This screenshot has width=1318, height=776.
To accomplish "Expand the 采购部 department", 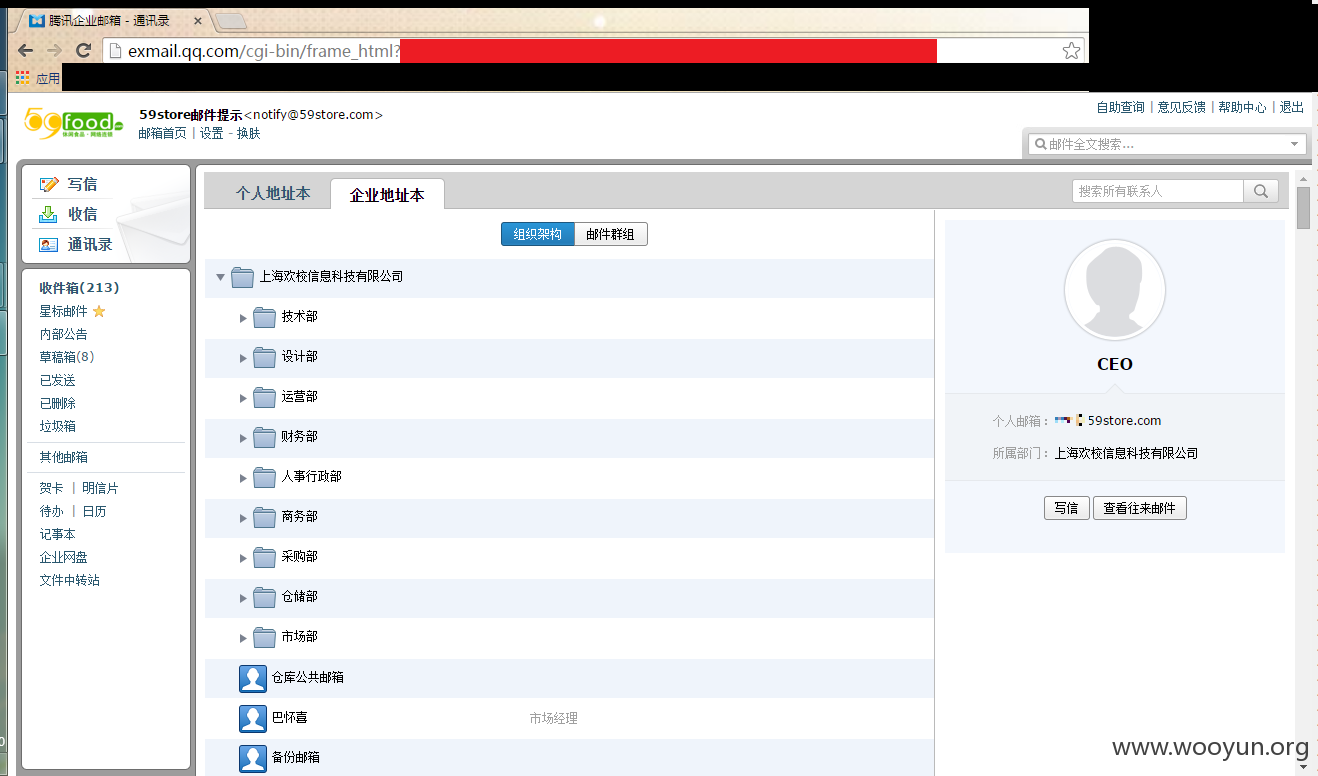I will [x=243, y=558].
